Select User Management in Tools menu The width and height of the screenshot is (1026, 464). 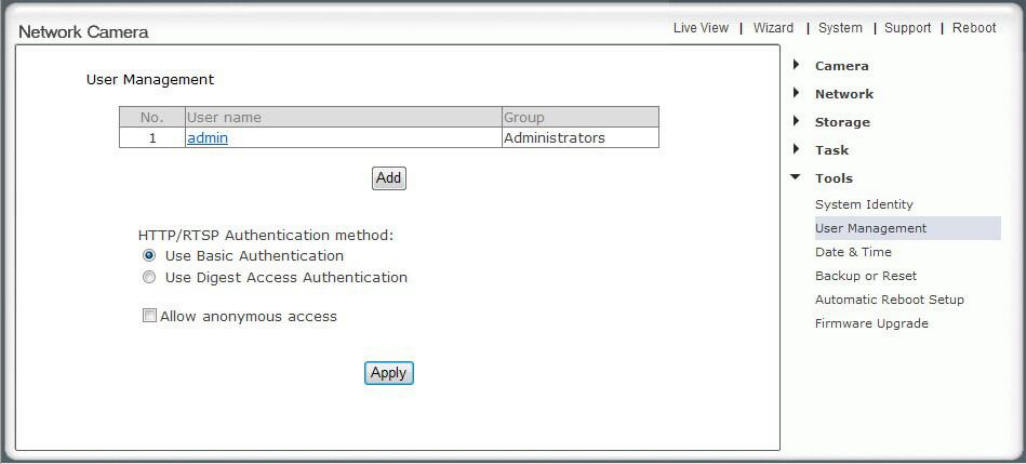click(908, 228)
